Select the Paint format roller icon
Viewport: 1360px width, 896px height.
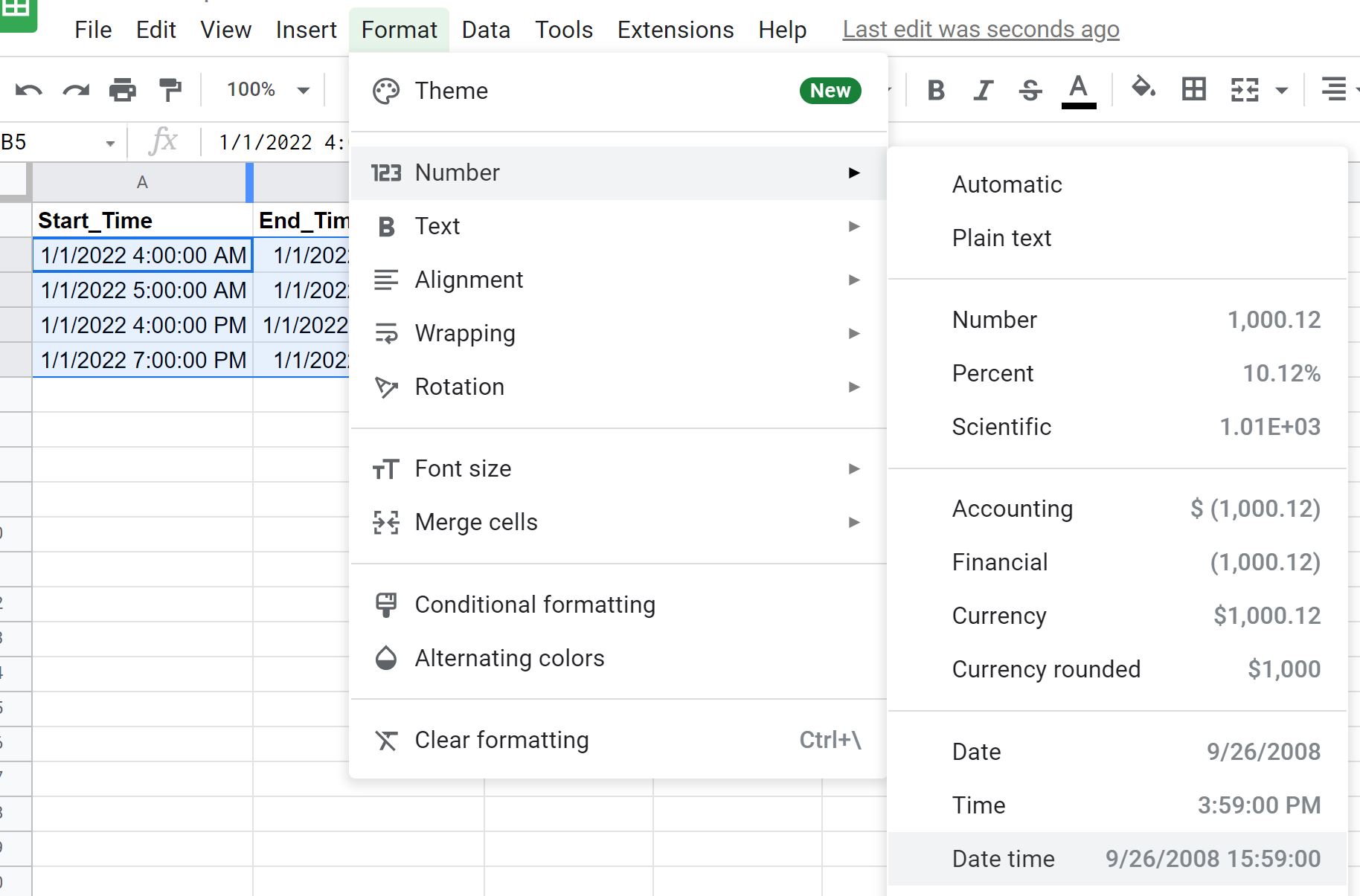click(170, 90)
